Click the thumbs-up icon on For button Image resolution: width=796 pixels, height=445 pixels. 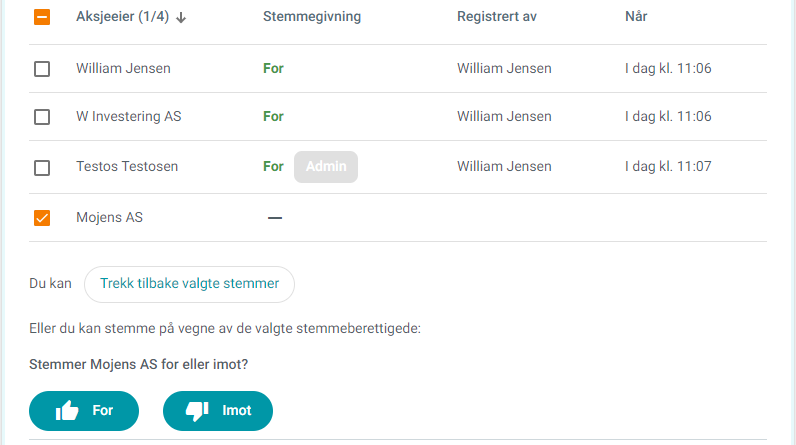tap(67, 410)
